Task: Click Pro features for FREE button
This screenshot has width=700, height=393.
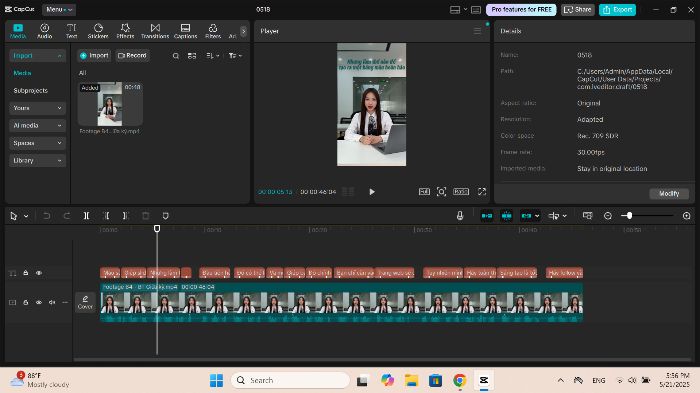Action: point(521,9)
